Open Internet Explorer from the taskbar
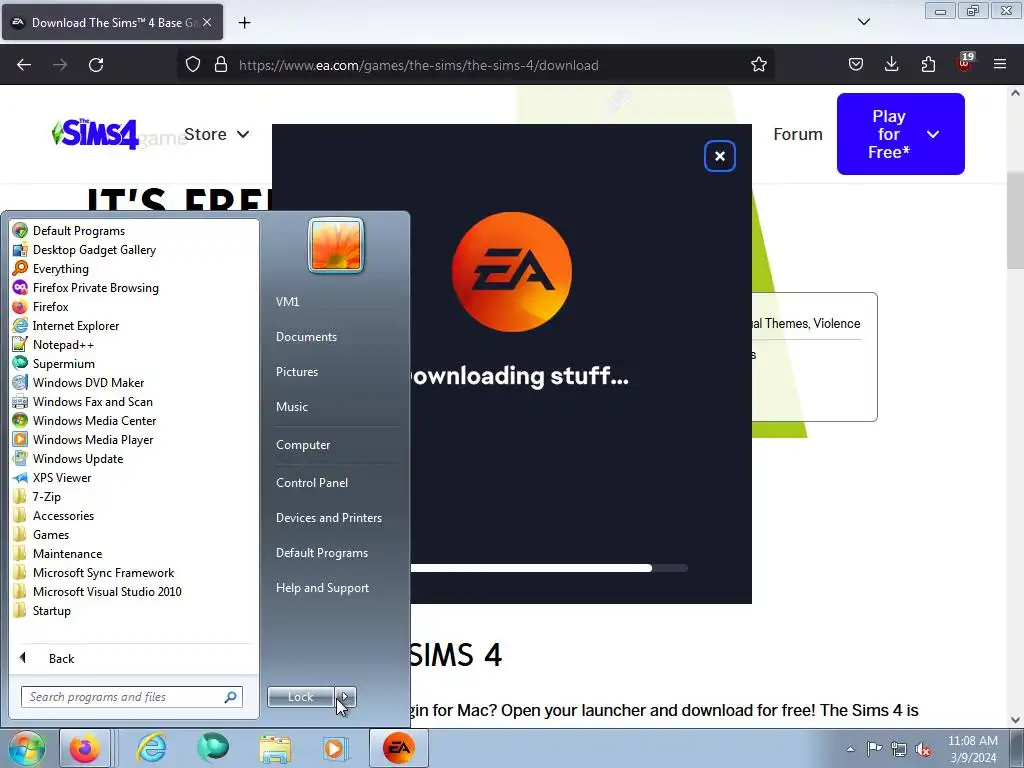The height and width of the screenshot is (768, 1024). [152, 748]
